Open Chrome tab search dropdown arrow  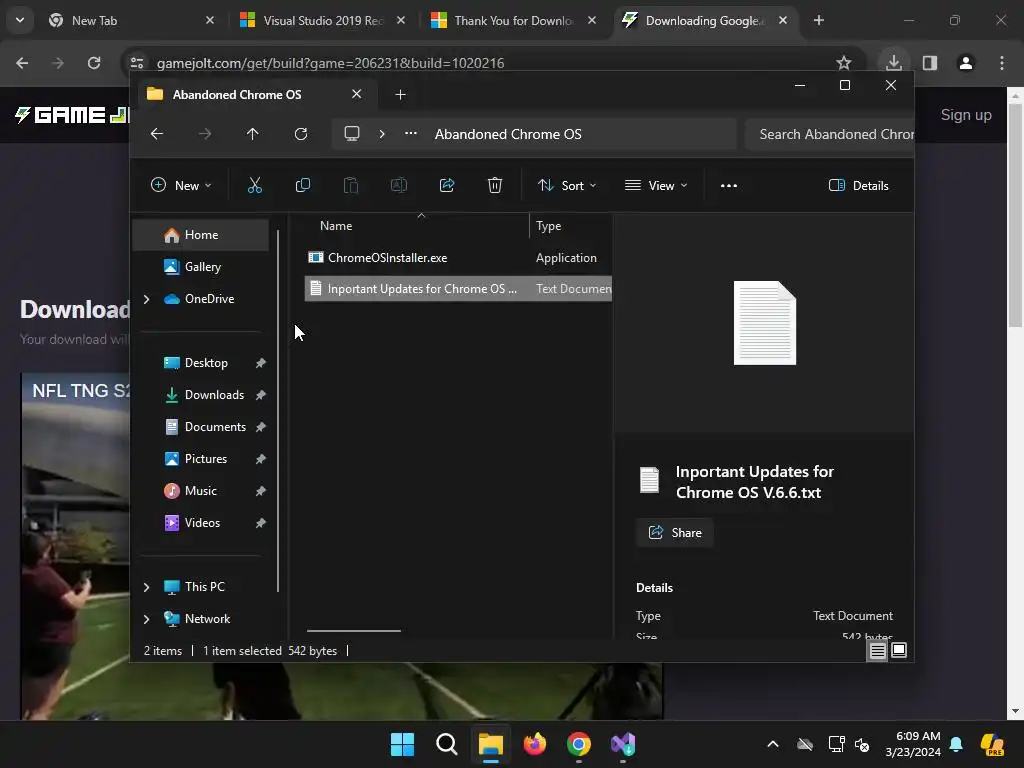tap(20, 20)
